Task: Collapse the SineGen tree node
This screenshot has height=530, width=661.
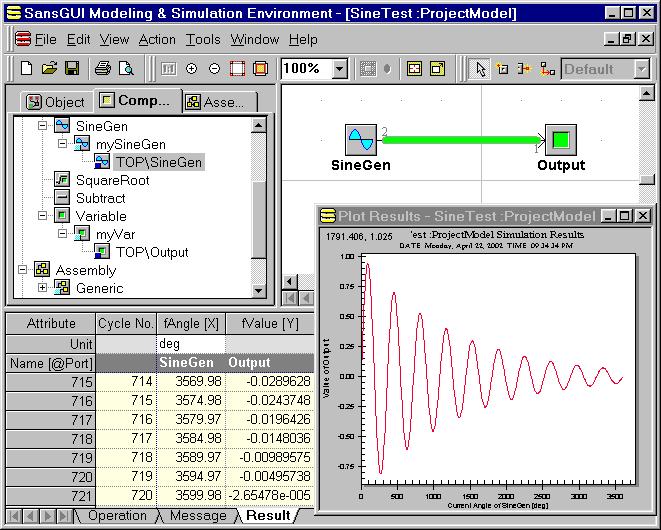Action: point(43,127)
